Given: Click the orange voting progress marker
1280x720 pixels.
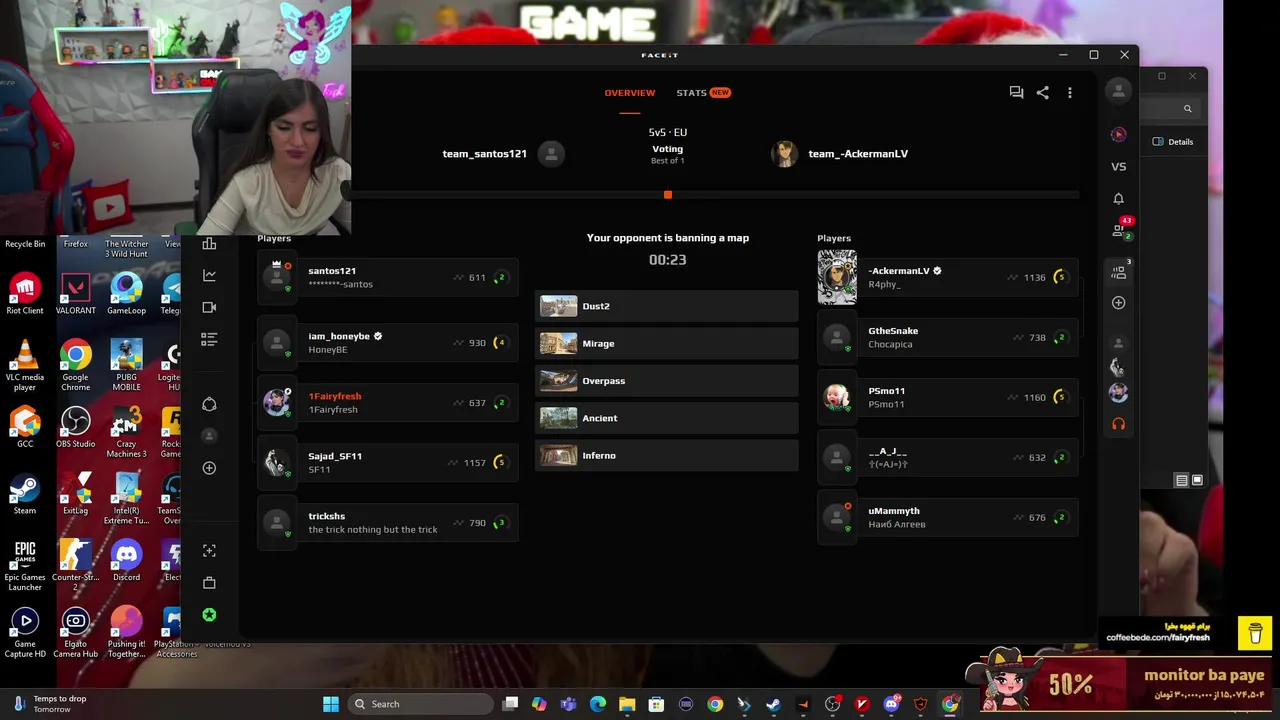Looking at the screenshot, I should 668,195.
